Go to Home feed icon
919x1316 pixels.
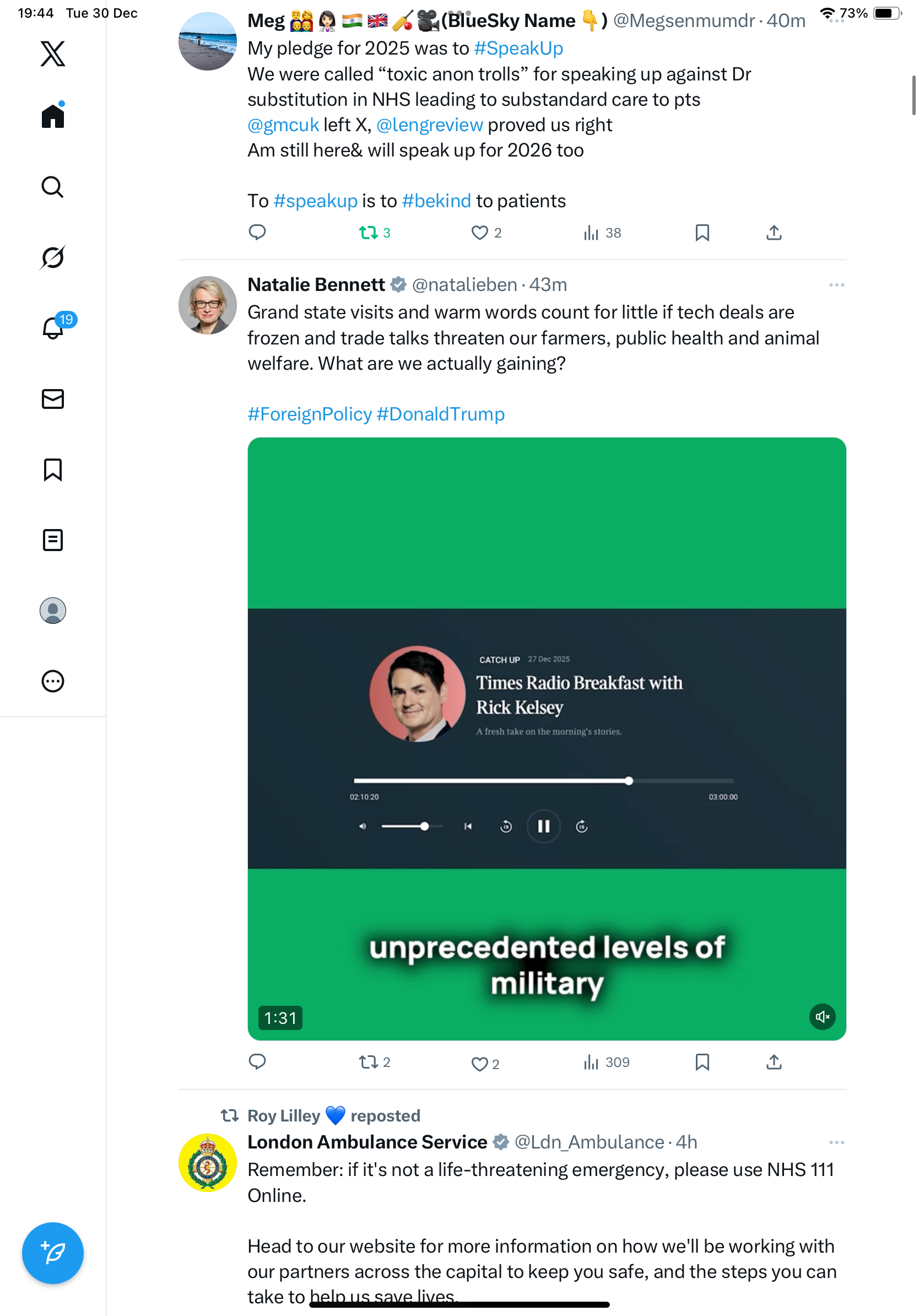pyautogui.click(x=53, y=116)
